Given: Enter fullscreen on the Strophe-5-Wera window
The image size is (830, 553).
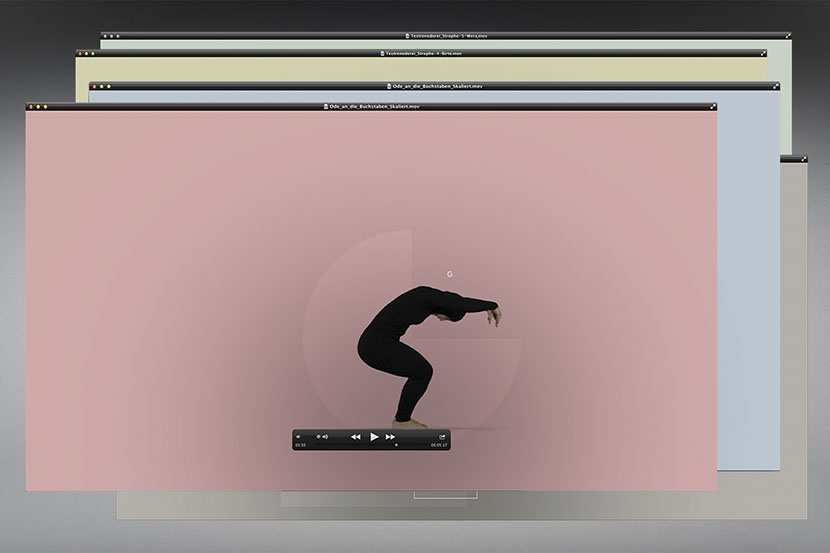Looking at the screenshot, I should point(789,35).
